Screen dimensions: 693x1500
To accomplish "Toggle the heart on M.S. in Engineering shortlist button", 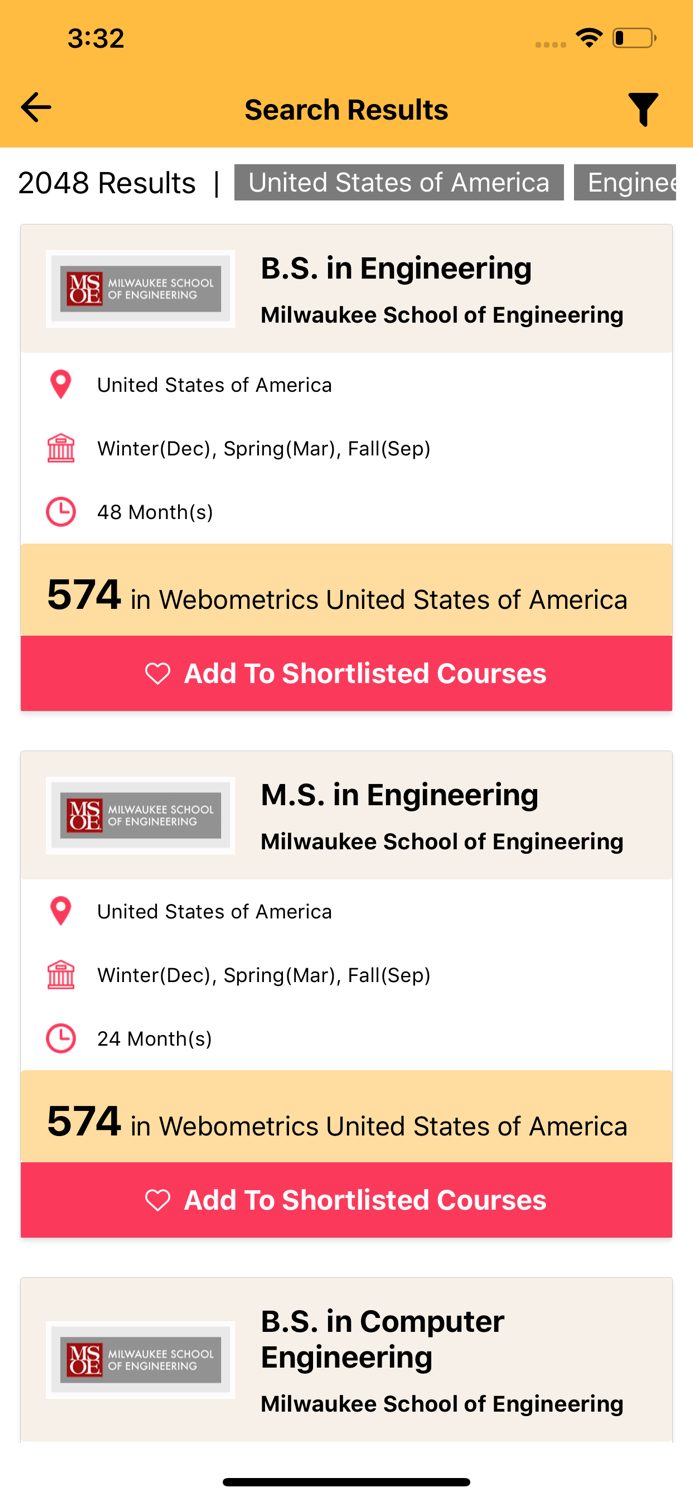I will [157, 1200].
